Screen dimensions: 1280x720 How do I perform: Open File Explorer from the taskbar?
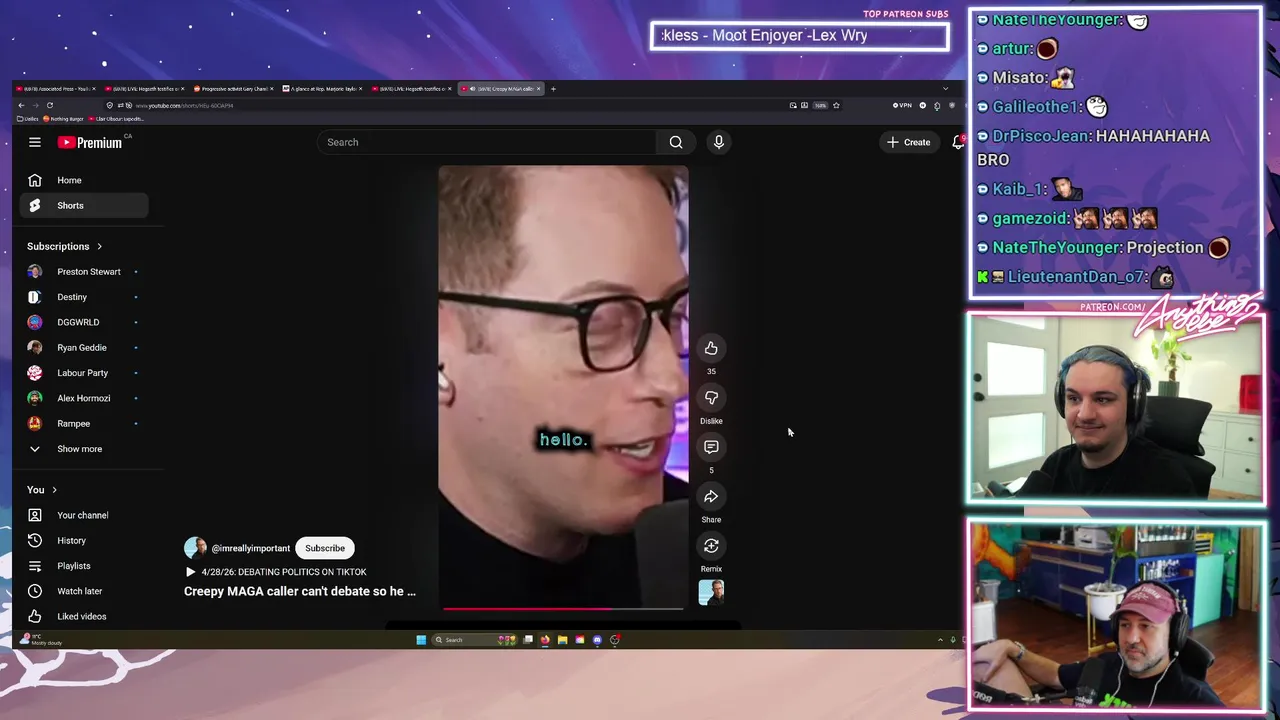(562, 640)
